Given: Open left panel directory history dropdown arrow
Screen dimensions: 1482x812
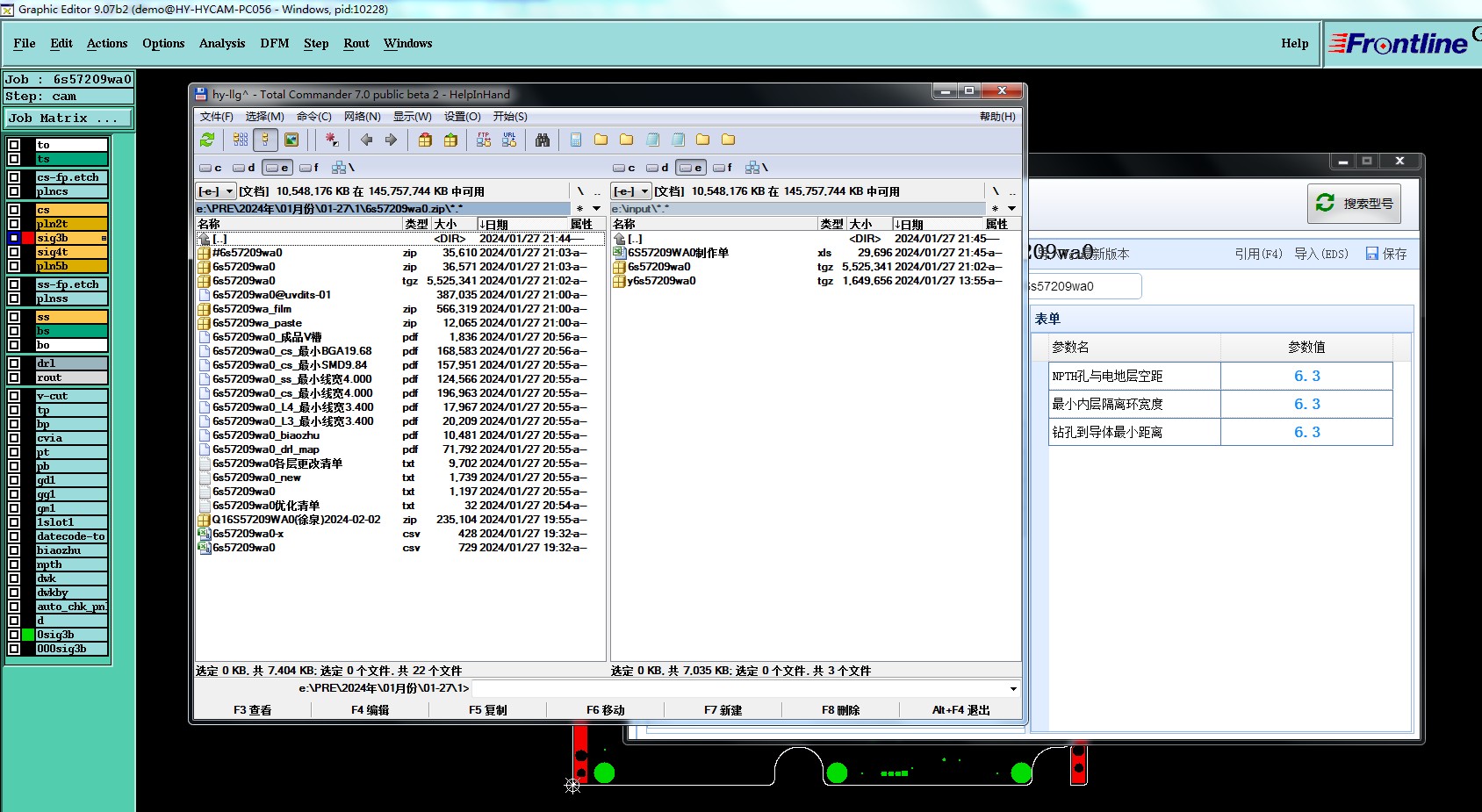Looking at the screenshot, I should [597, 209].
